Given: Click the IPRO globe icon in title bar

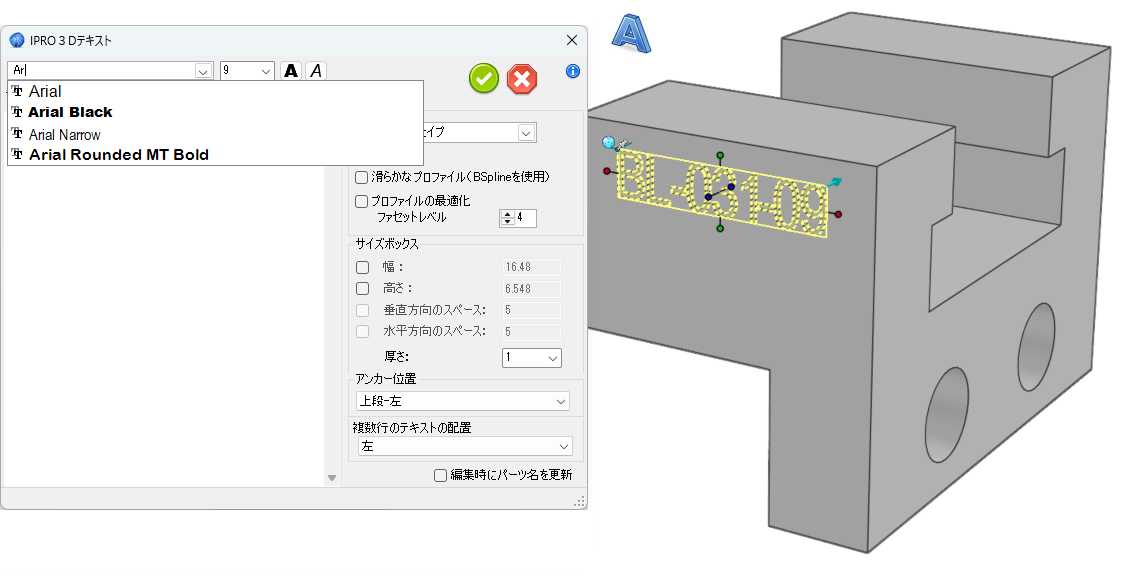Looking at the screenshot, I should pos(17,40).
